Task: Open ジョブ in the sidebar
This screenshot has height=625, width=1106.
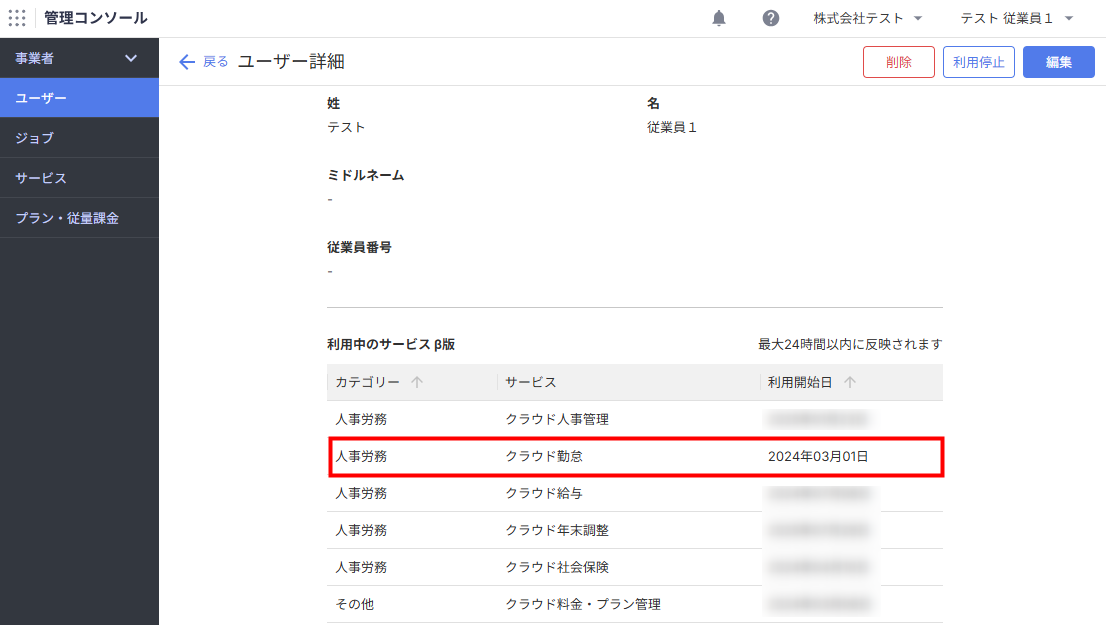Action: coord(79,138)
